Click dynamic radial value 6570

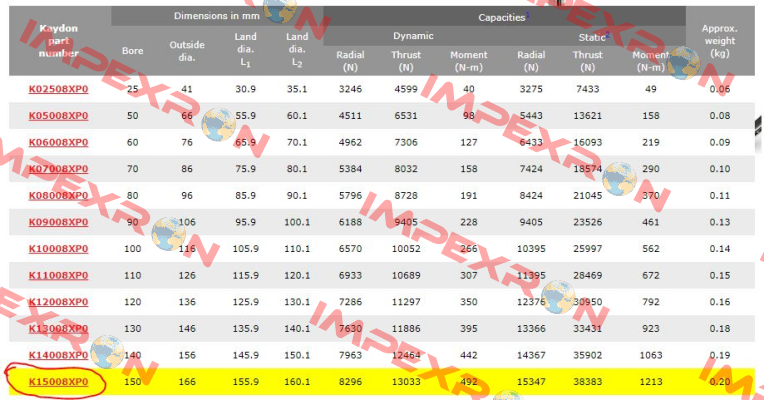[350, 249]
